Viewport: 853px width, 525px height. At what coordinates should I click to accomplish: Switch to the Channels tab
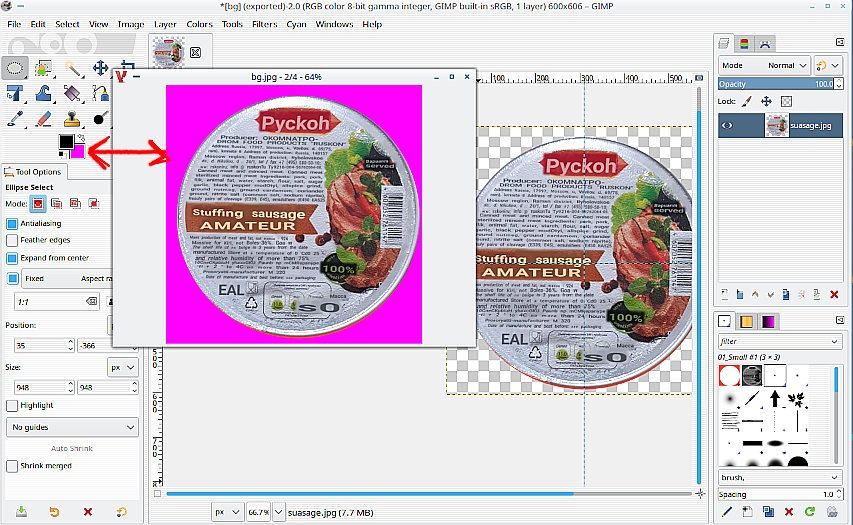pos(744,44)
